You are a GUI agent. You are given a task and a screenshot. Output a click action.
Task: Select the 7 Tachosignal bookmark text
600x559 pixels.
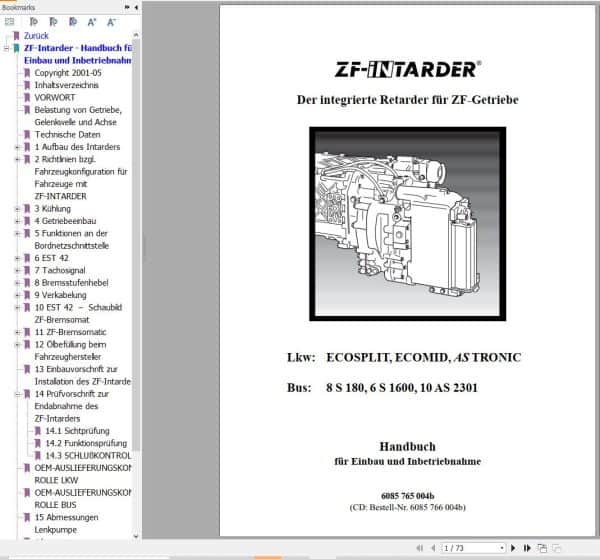point(60,271)
